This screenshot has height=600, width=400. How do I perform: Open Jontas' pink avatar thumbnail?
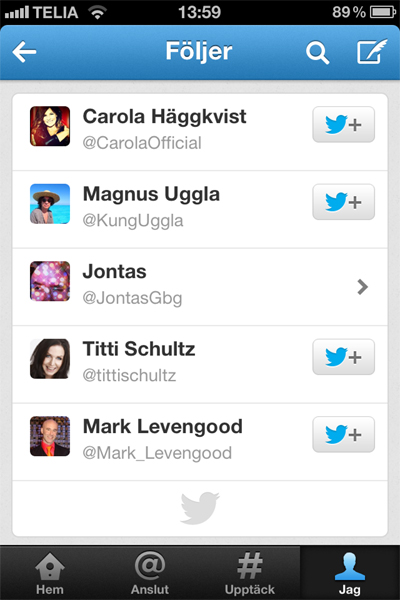(50, 281)
